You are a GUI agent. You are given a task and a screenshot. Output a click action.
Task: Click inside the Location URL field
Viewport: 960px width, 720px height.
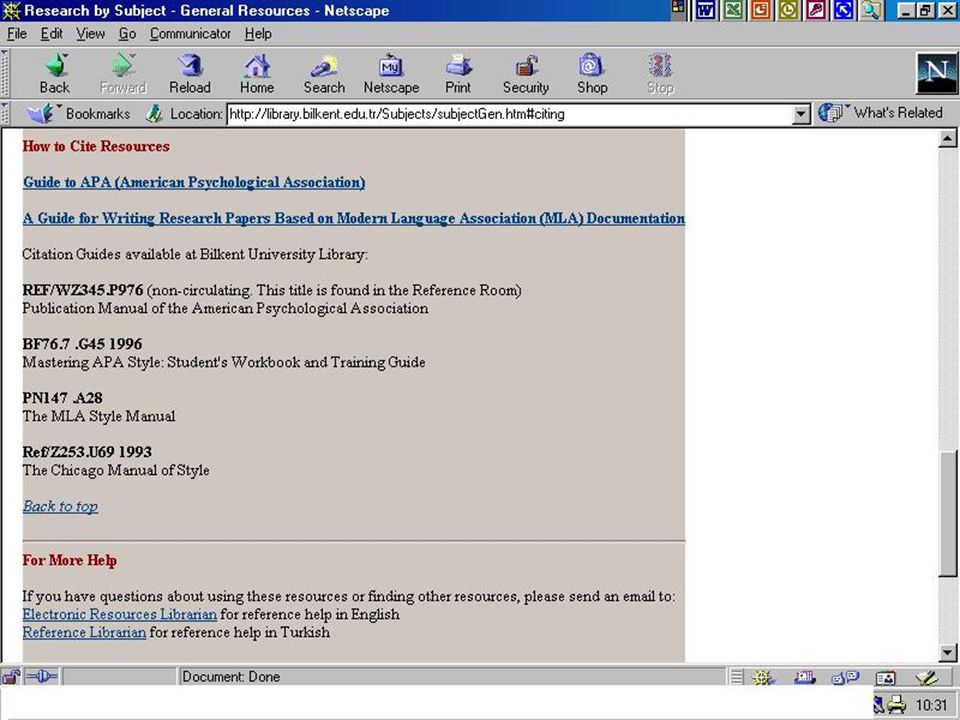click(x=509, y=114)
